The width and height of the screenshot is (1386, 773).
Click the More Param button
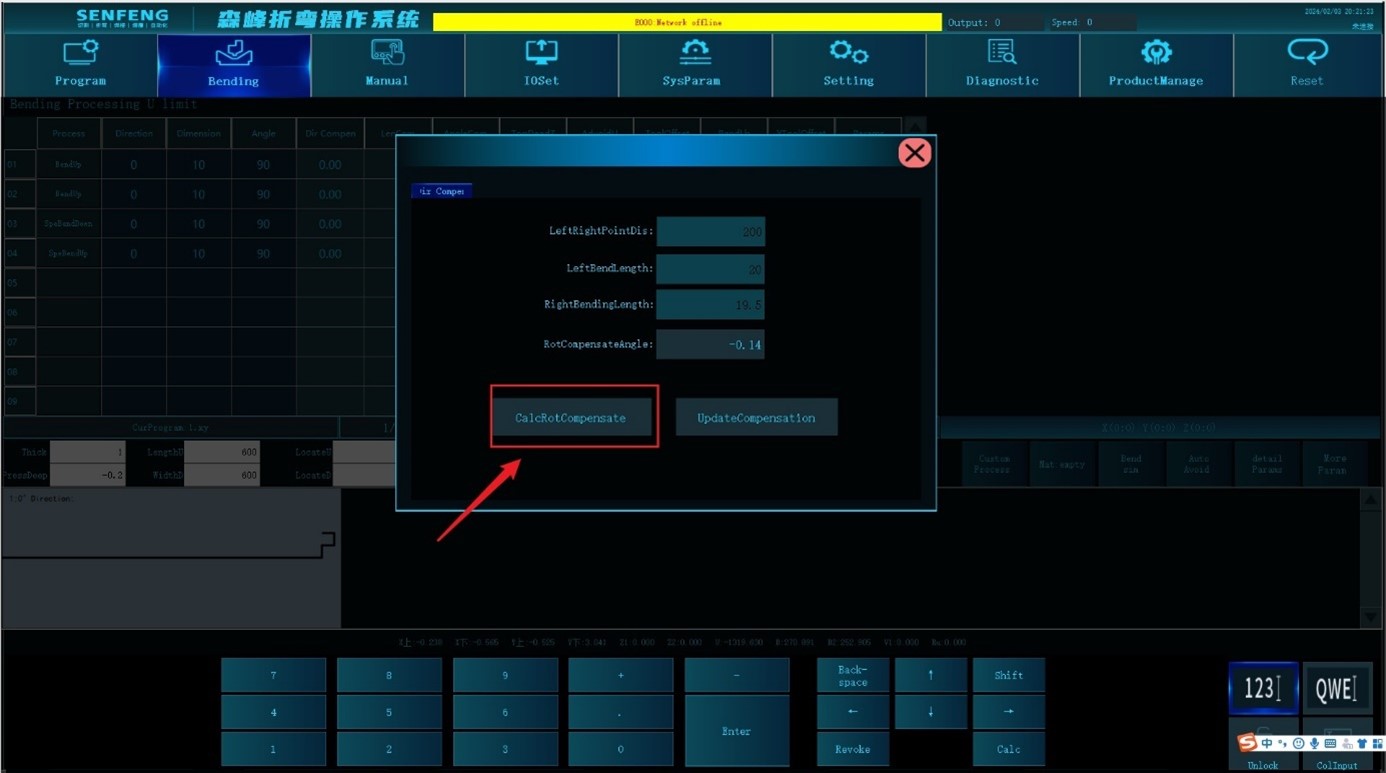[1334, 464]
